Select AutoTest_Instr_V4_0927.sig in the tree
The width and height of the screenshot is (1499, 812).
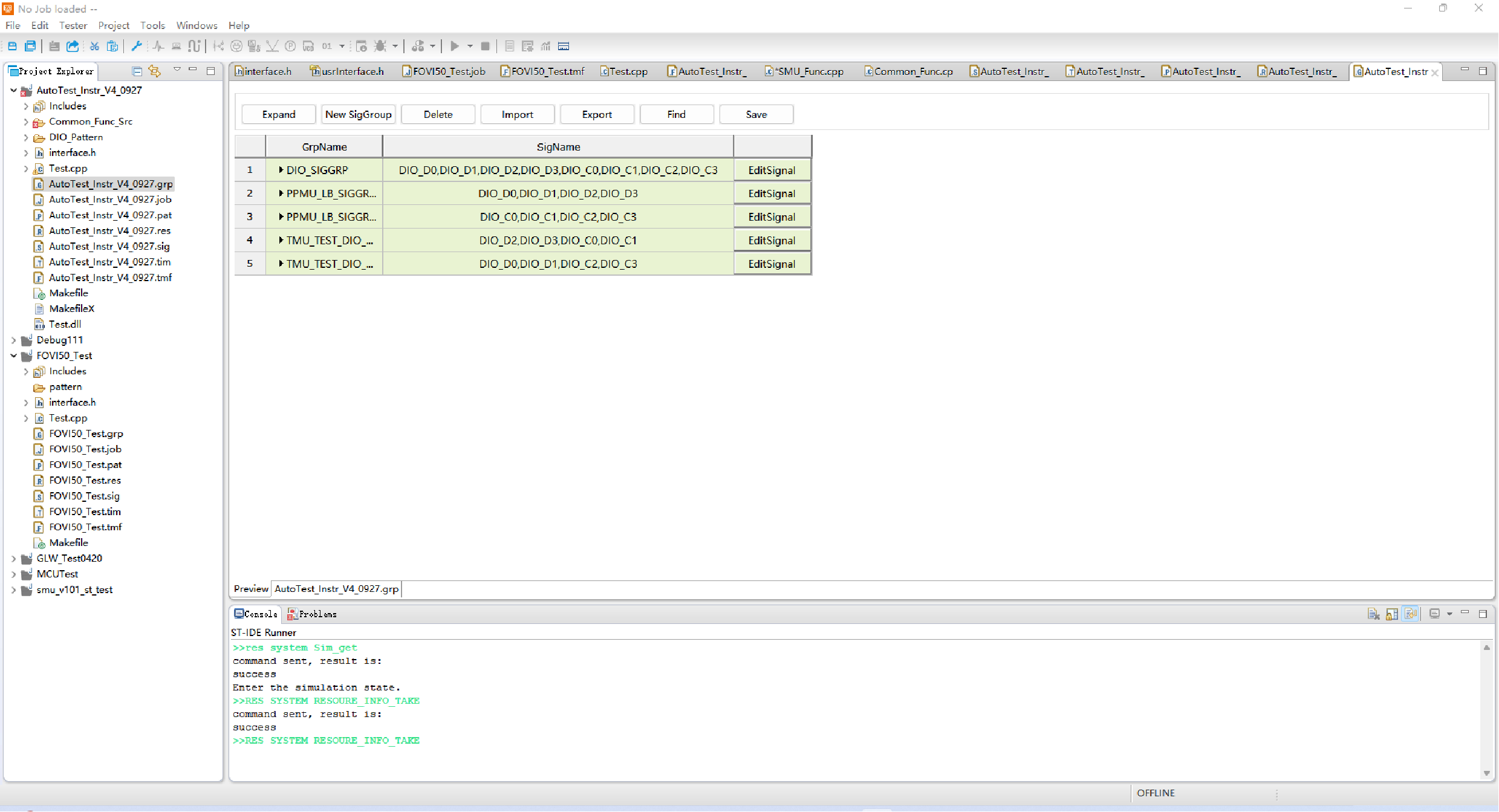(109, 246)
